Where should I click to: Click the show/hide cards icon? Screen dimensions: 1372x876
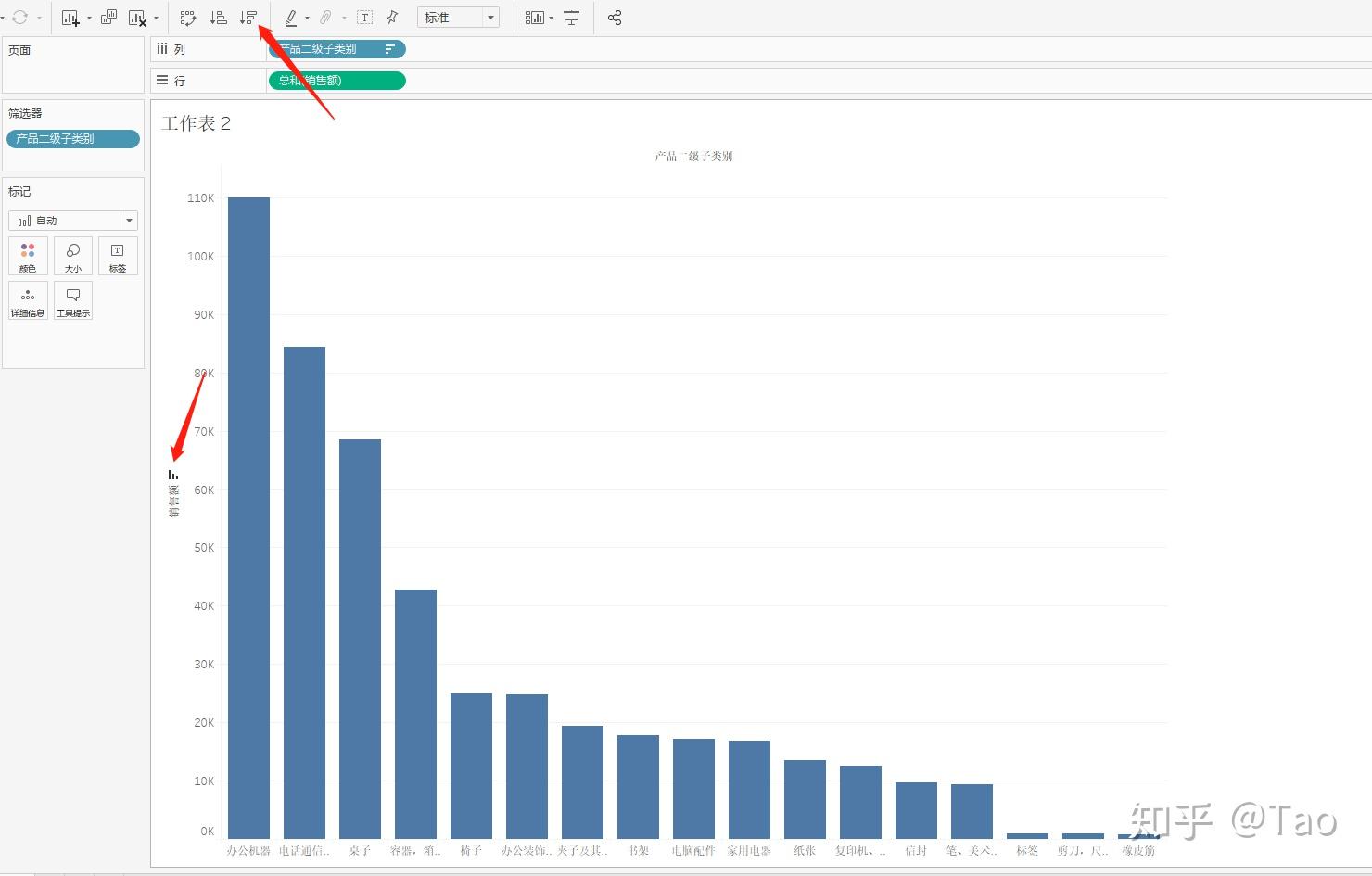point(534,18)
